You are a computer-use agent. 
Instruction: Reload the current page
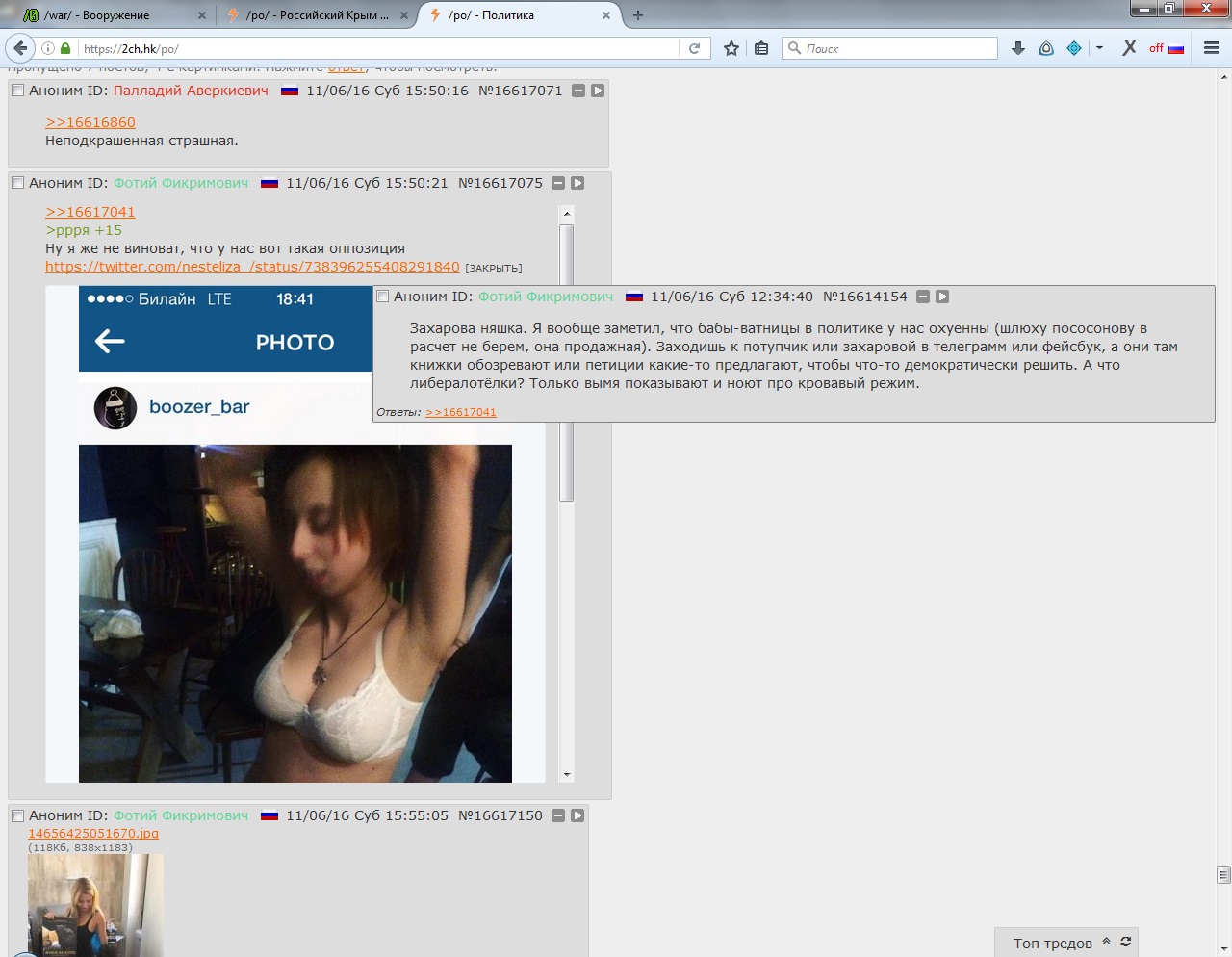coord(694,48)
